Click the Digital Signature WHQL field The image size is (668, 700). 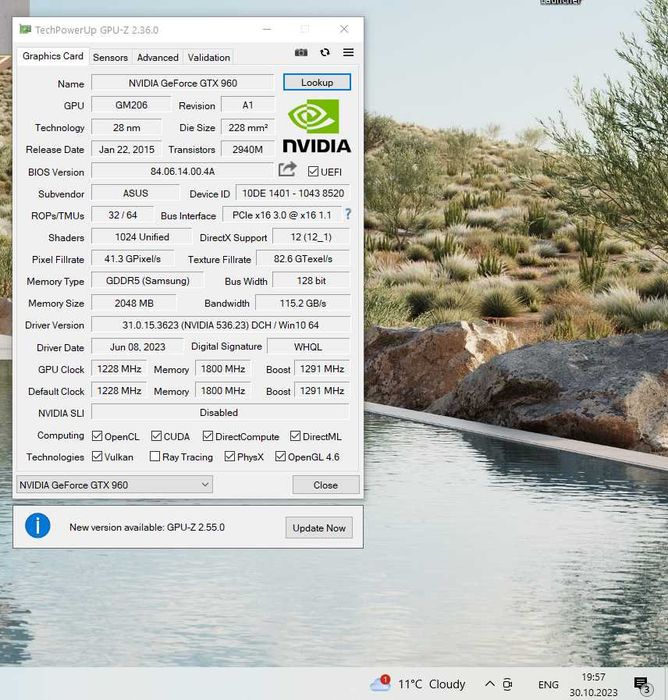(309, 346)
